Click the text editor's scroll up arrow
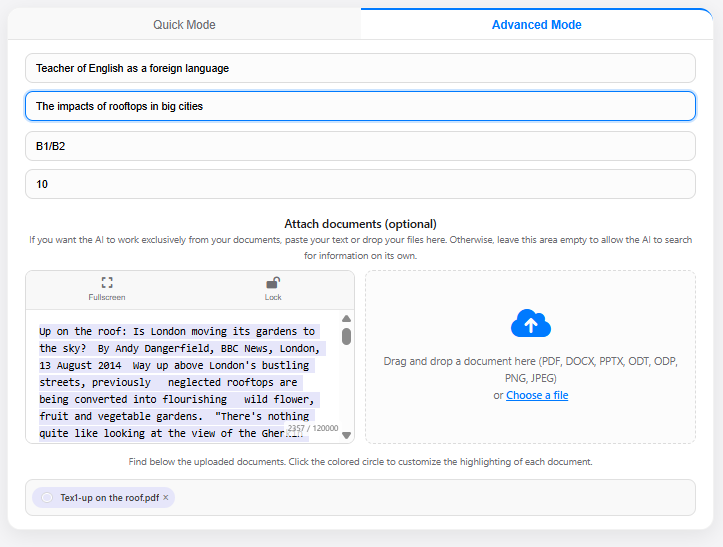 [346, 319]
